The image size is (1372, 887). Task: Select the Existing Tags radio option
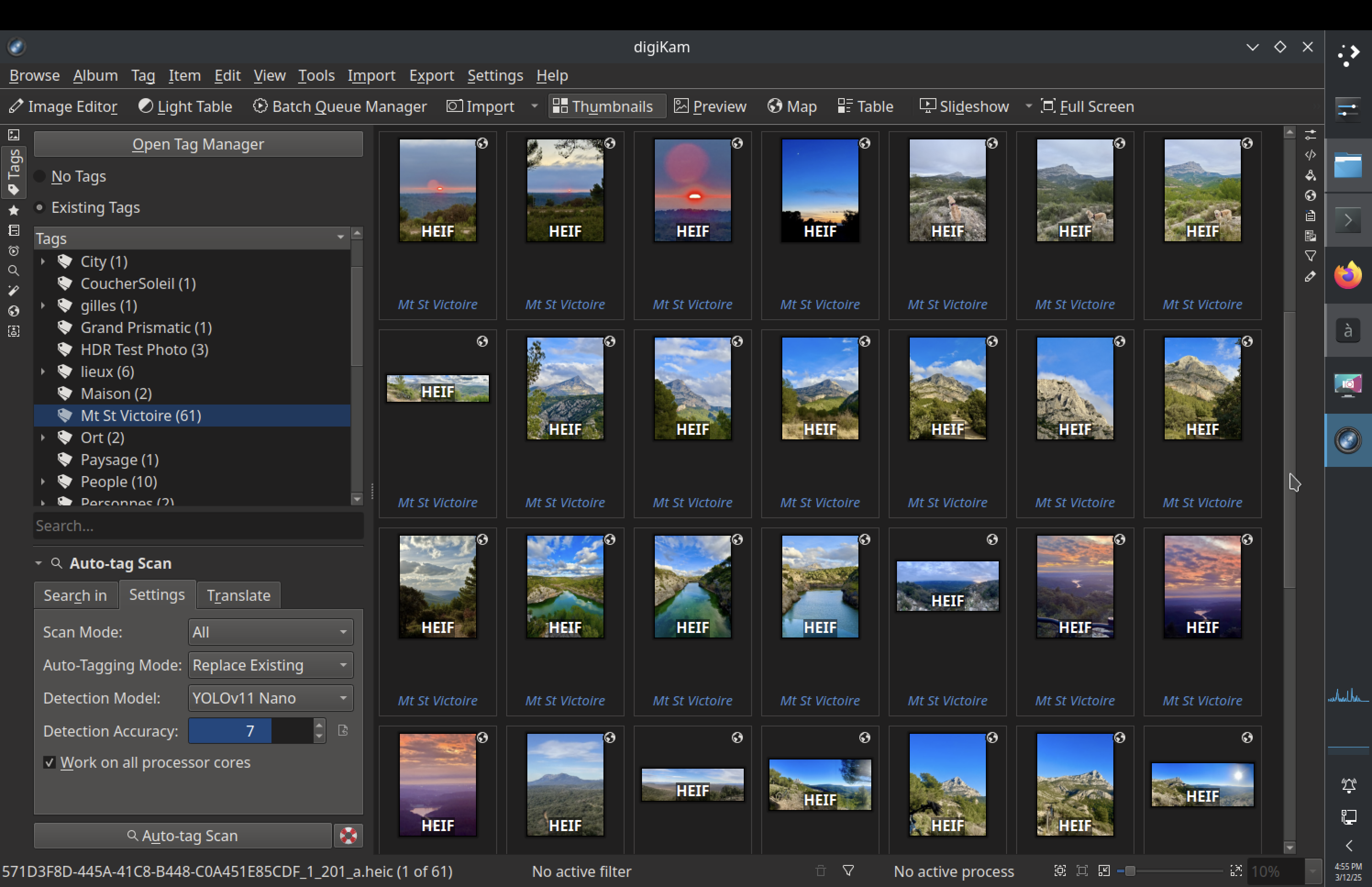pyautogui.click(x=40, y=207)
